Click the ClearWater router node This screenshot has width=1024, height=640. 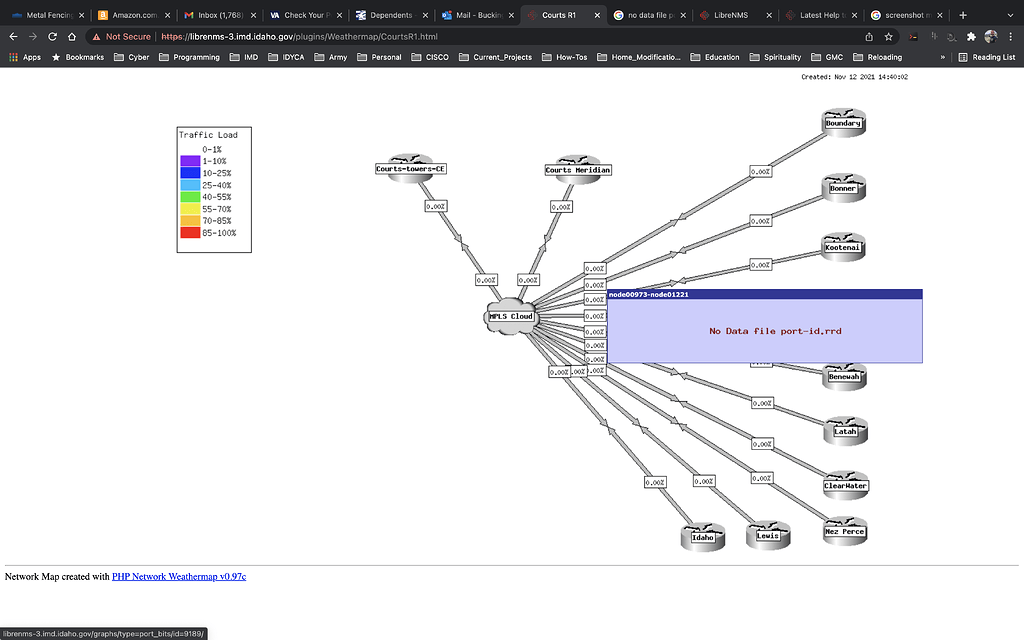click(x=845, y=486)
